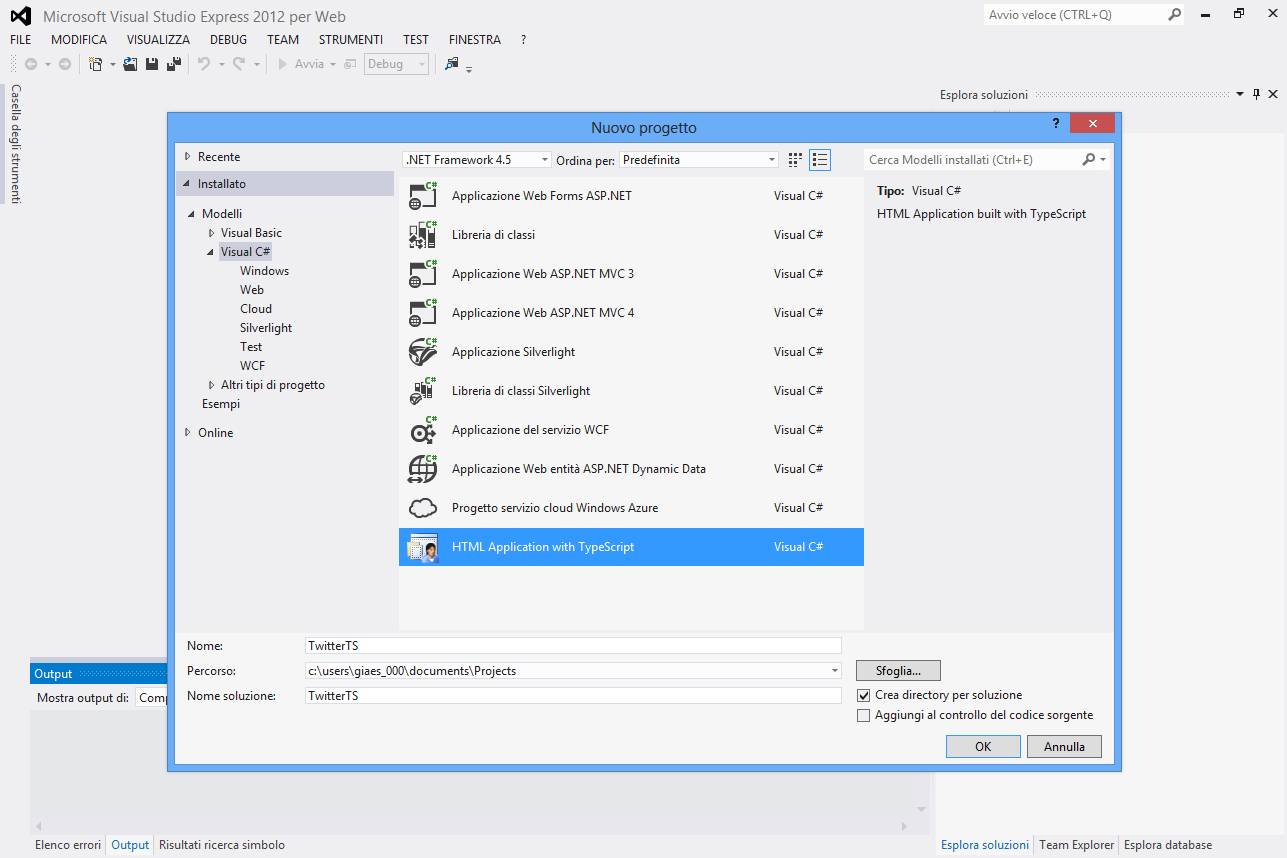Viewport: 1287px width, 858px height.
Task: Click the Applicazione Web ASP.NET MVC 4 icon
Action: tap(423, 313)
